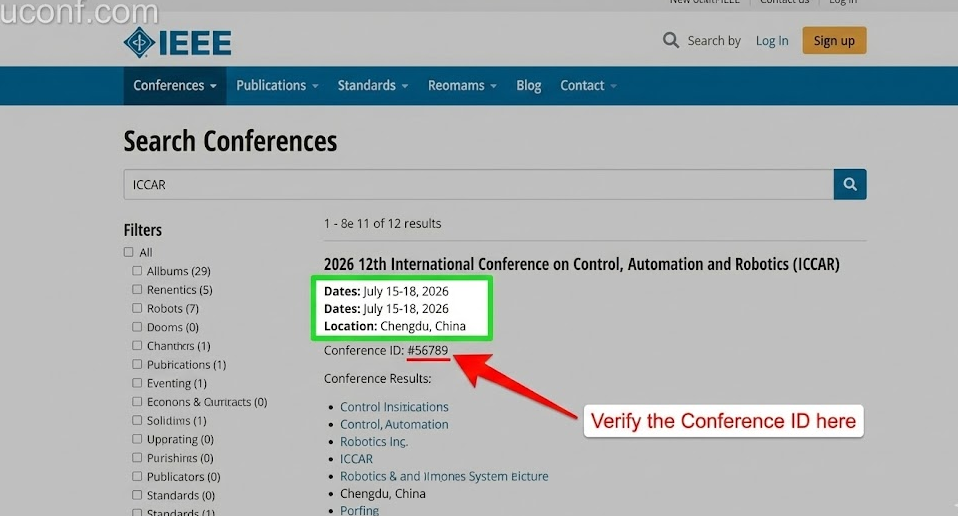Expand the Reomams dropdown arrow
Image resolution: width=958 pixels, height=516 pixels.
(x=493, y=86)
